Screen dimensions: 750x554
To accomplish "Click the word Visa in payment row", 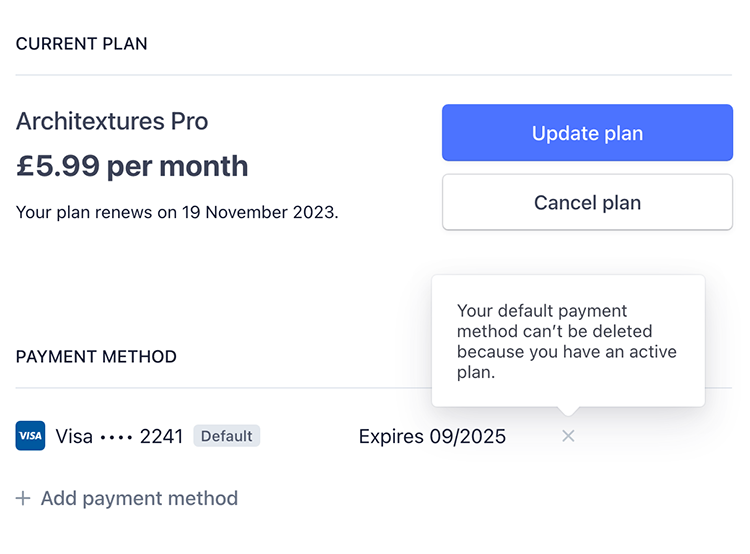I will pos(74,436).
